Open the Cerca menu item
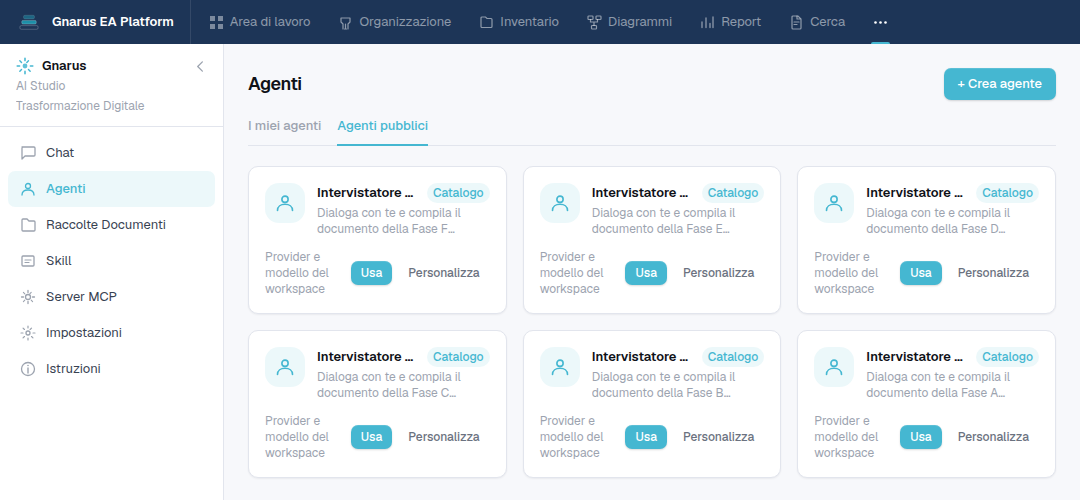Screen dimensions: 1080x500 (x=818, y=22)
